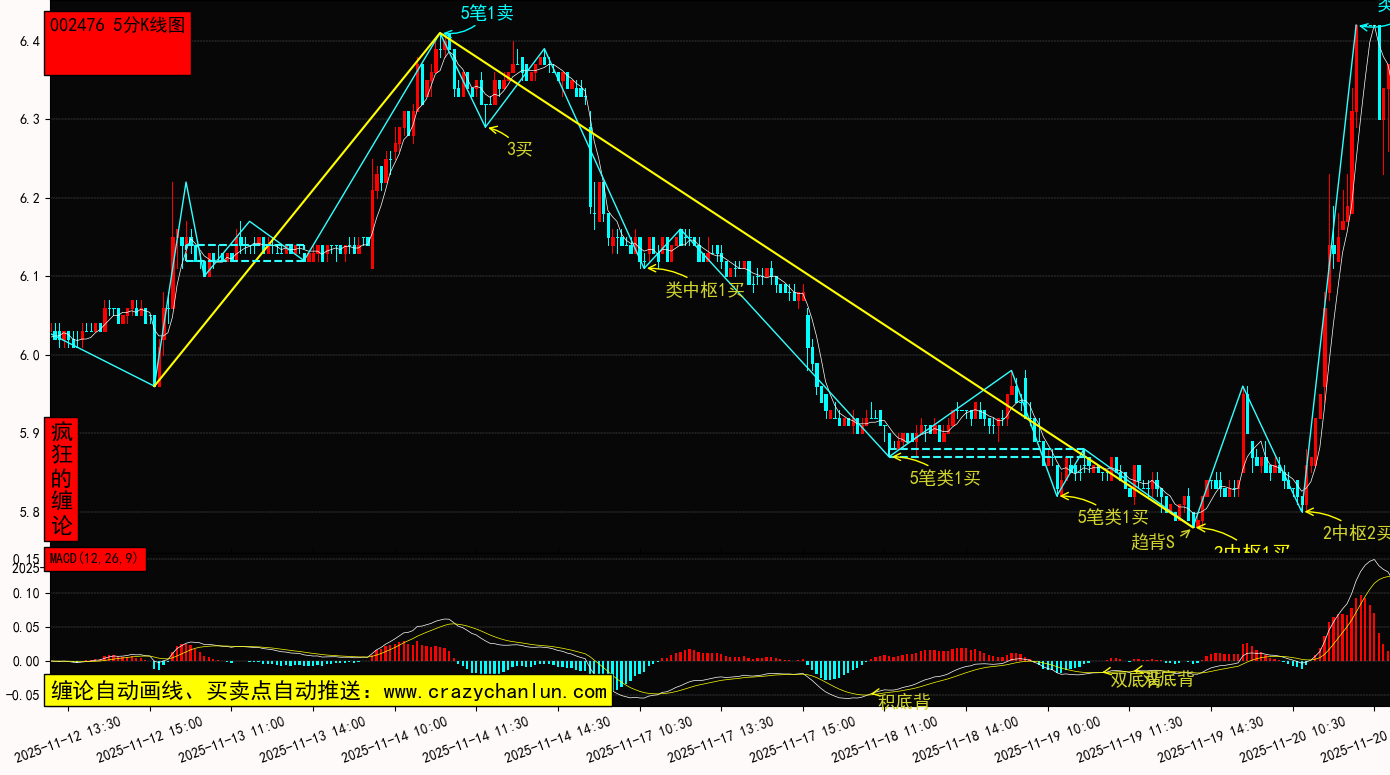Click the 积底背 label in MACD panel
The height and width of the screenshot is (775, 1390).
pos(903,702)
